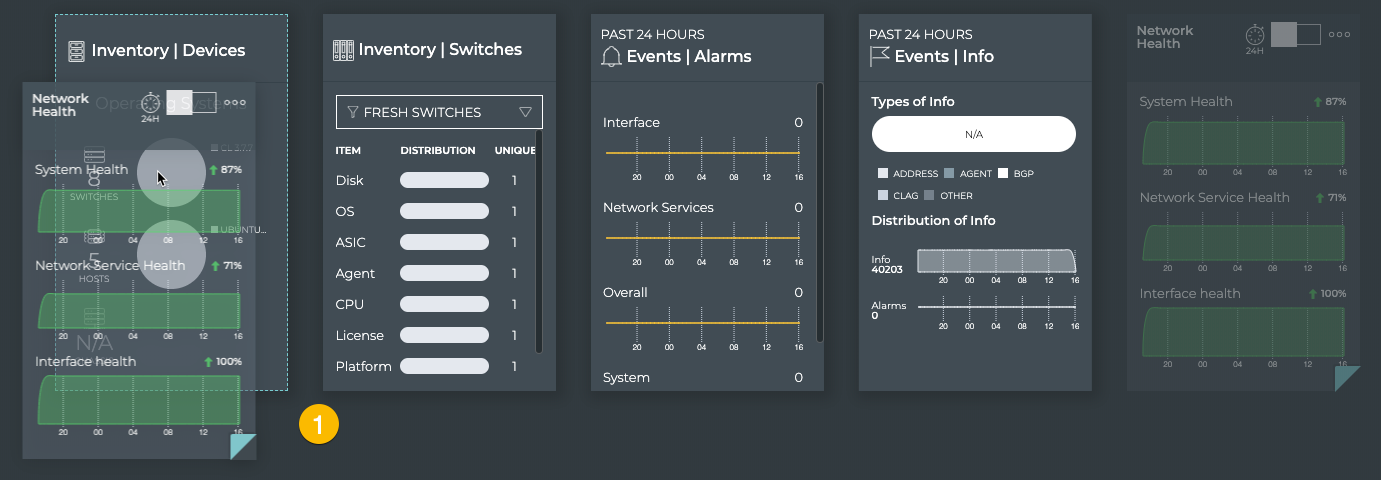Select the Platform row in Inventory Switches
This screenshot has width=1381, height=484.
click(363, 367)
